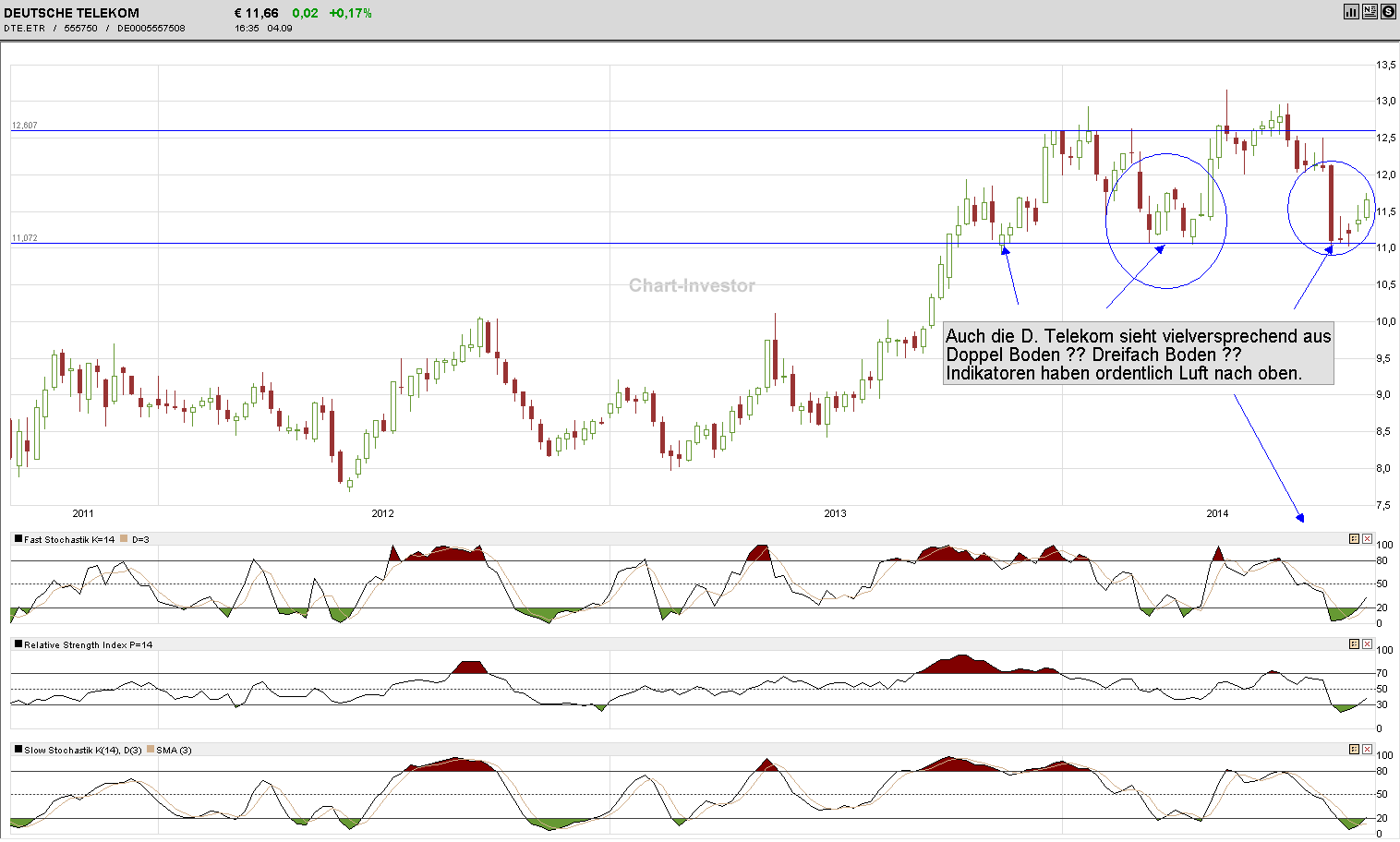Remove the Slow Stochastik indicator with its X
The image size is (1400, 842).
(x=1368, y=749)
